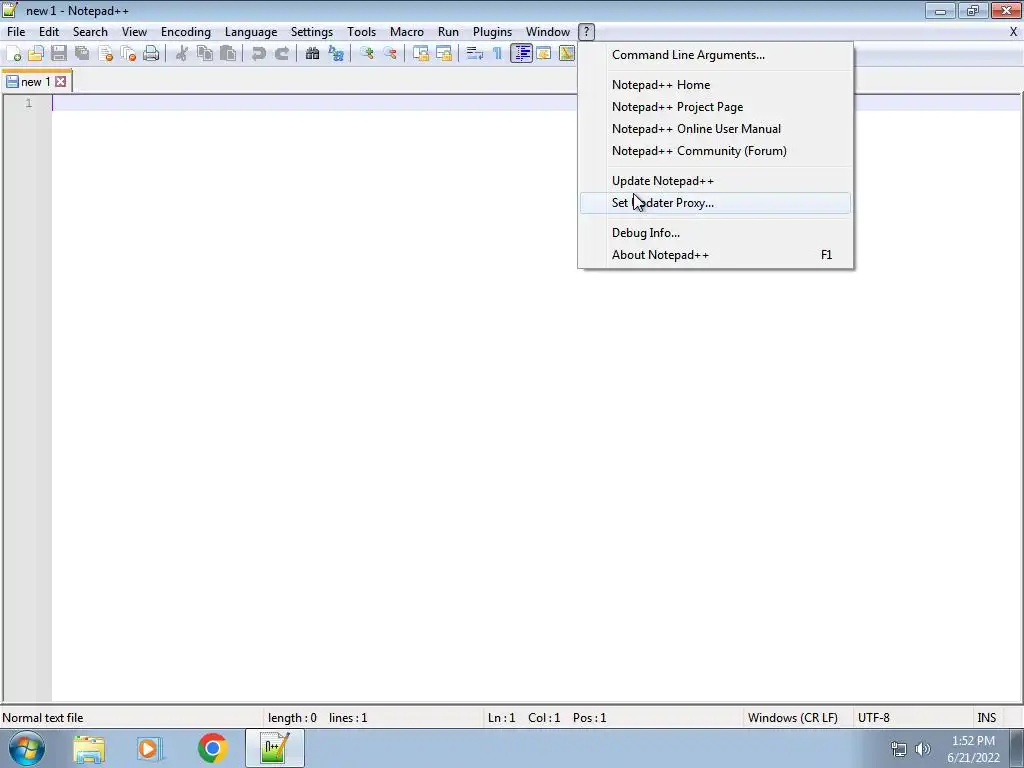
Task: Click the New file toolbar icon
Action: [x=14, y=54]
